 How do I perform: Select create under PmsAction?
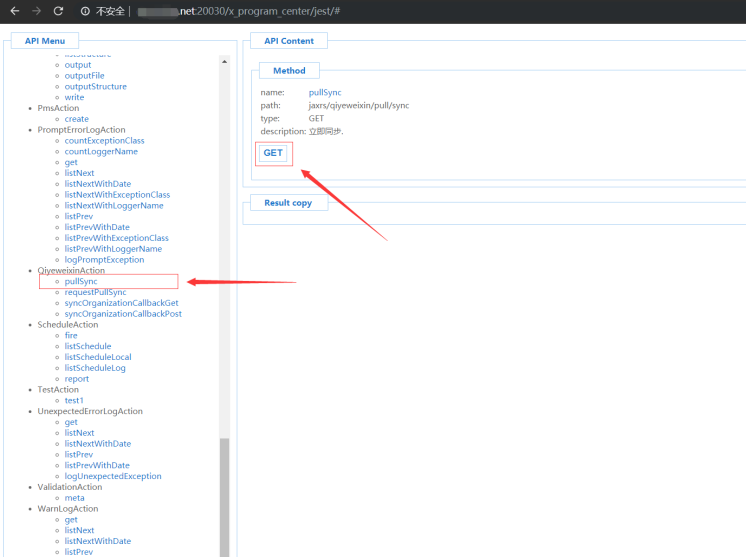[76, 119]
